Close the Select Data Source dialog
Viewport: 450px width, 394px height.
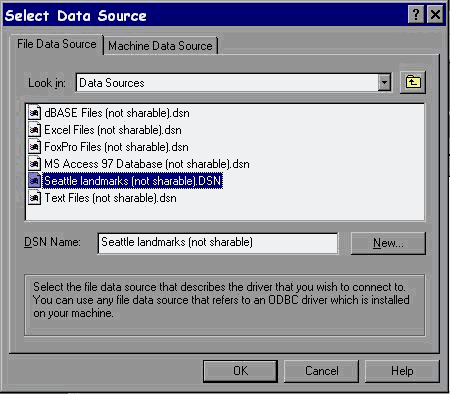point(435,15)
